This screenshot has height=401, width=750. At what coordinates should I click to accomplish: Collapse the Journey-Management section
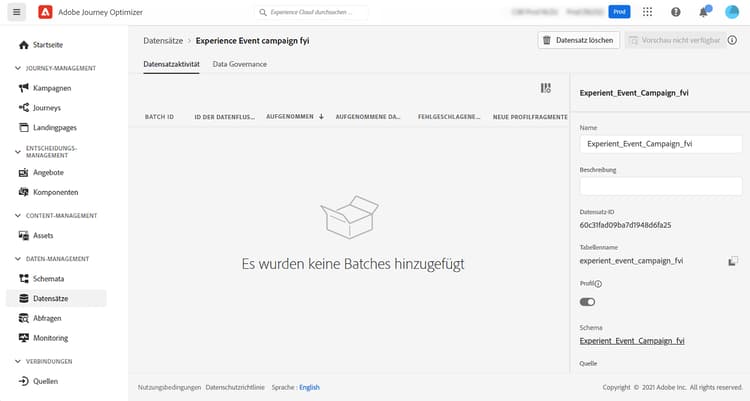click(18, 68)
